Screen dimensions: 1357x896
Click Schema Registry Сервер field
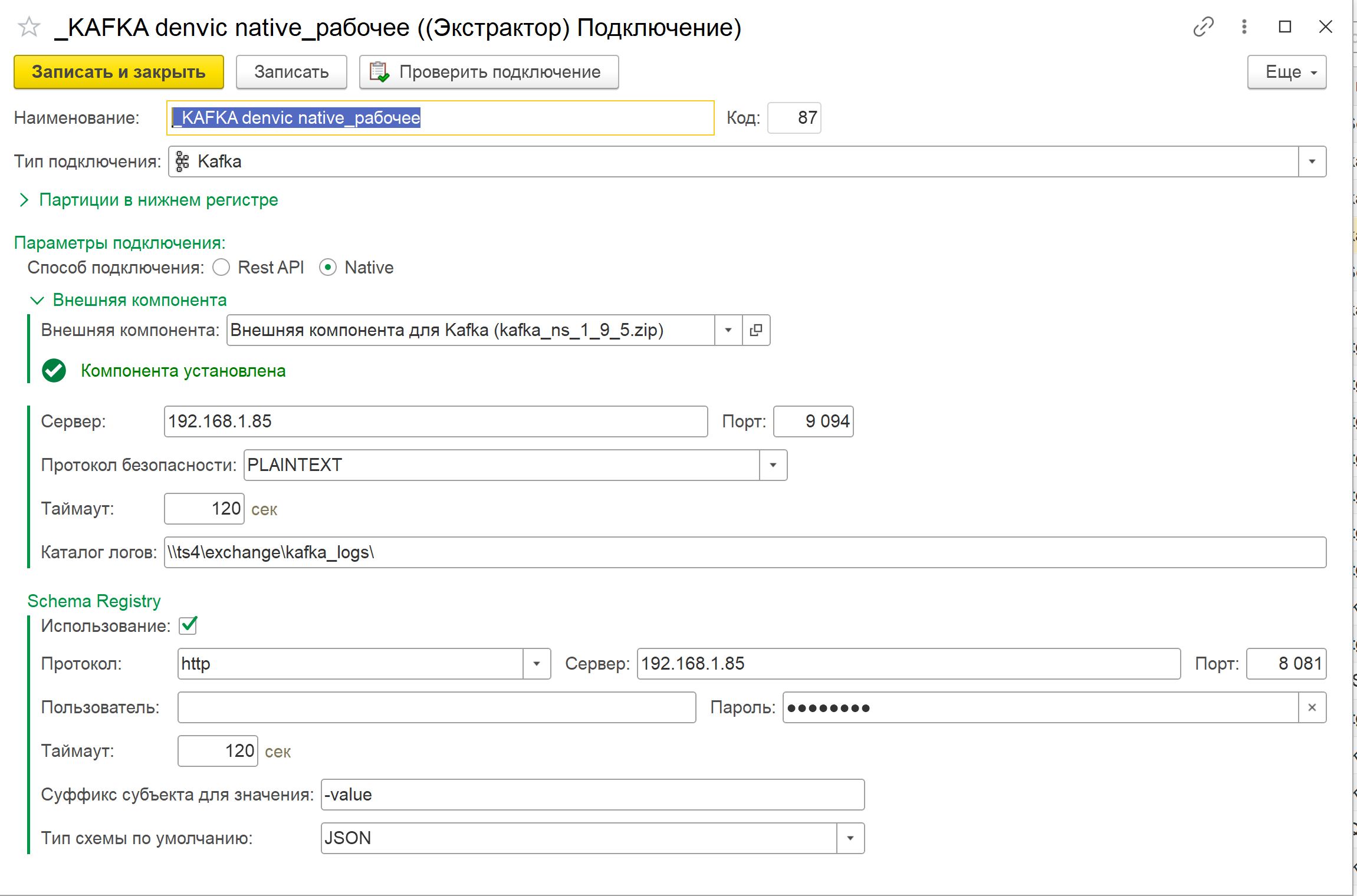909,664
